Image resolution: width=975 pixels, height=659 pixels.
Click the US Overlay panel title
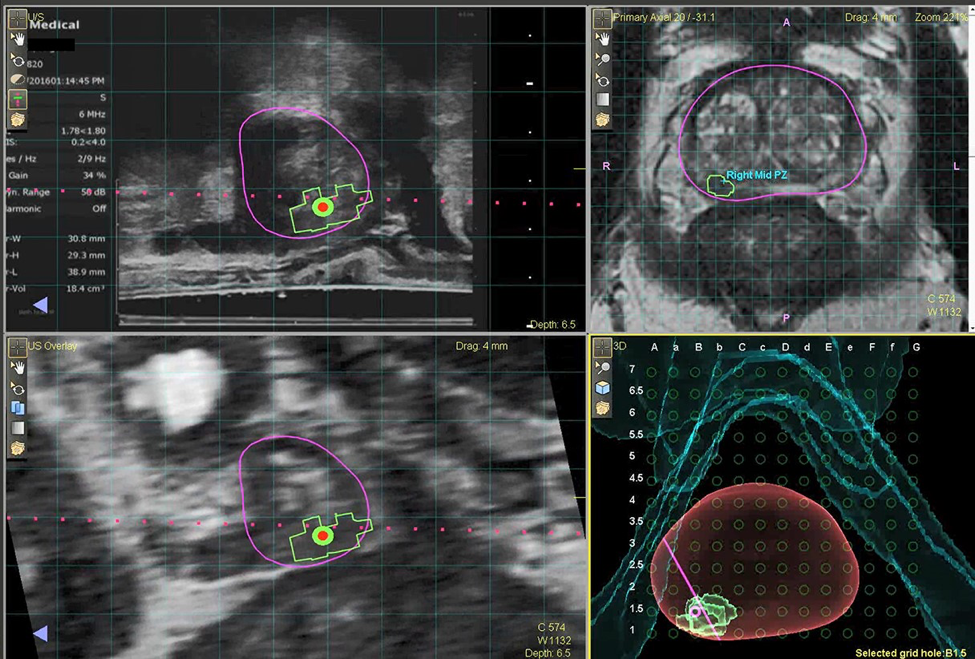pyautogui.click(x=52, y=346)
